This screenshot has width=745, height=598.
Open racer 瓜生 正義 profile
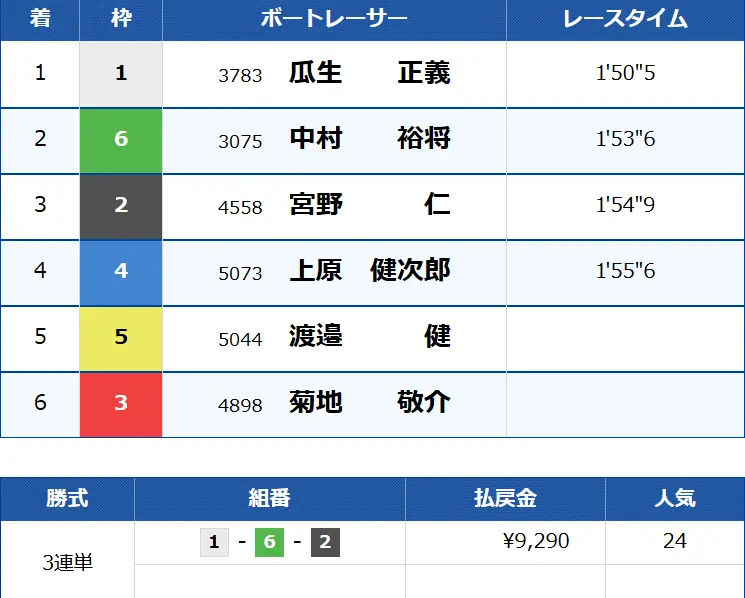pyautogui.click(x=369, y=74)
